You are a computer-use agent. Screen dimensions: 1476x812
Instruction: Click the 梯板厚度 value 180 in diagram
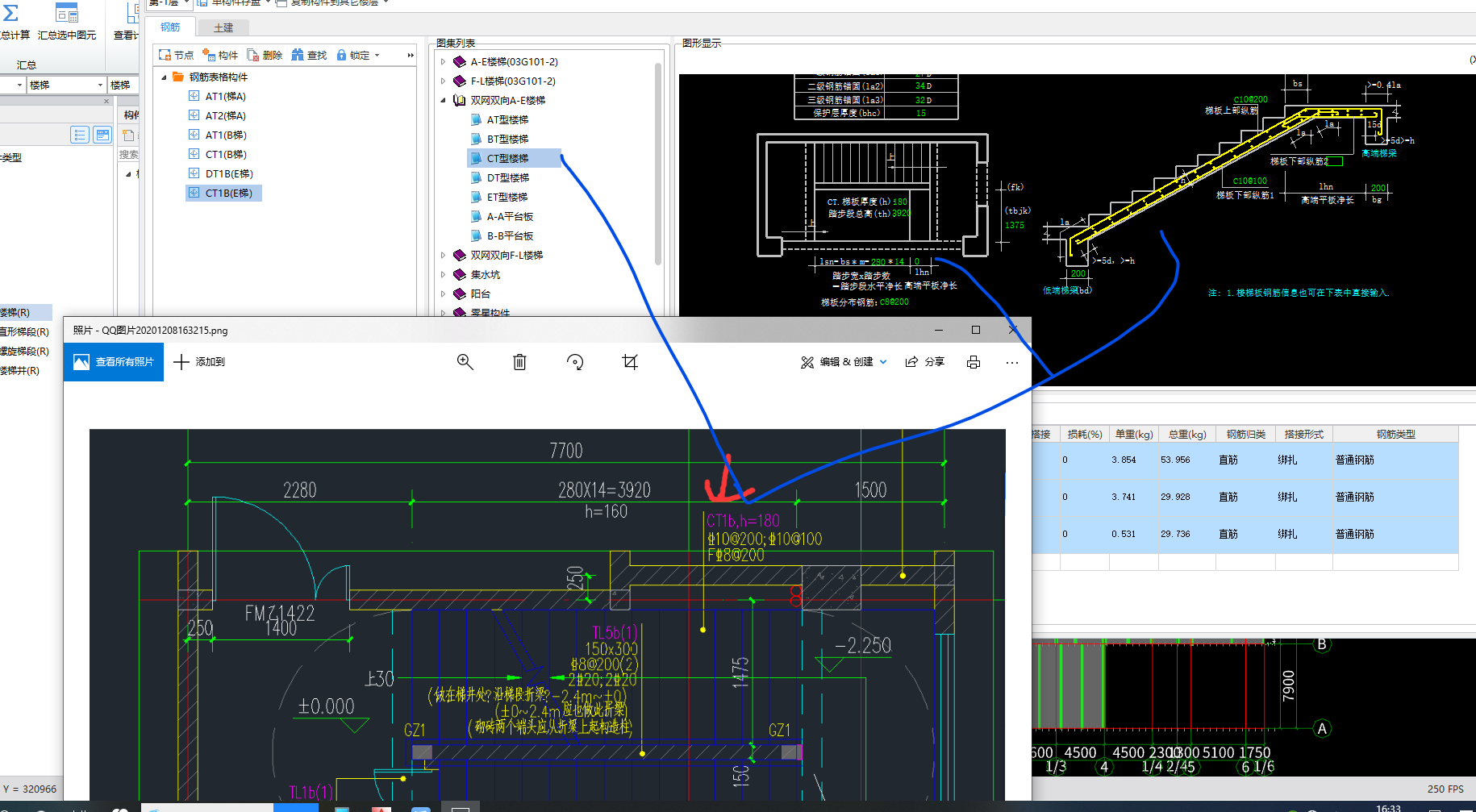900,202
